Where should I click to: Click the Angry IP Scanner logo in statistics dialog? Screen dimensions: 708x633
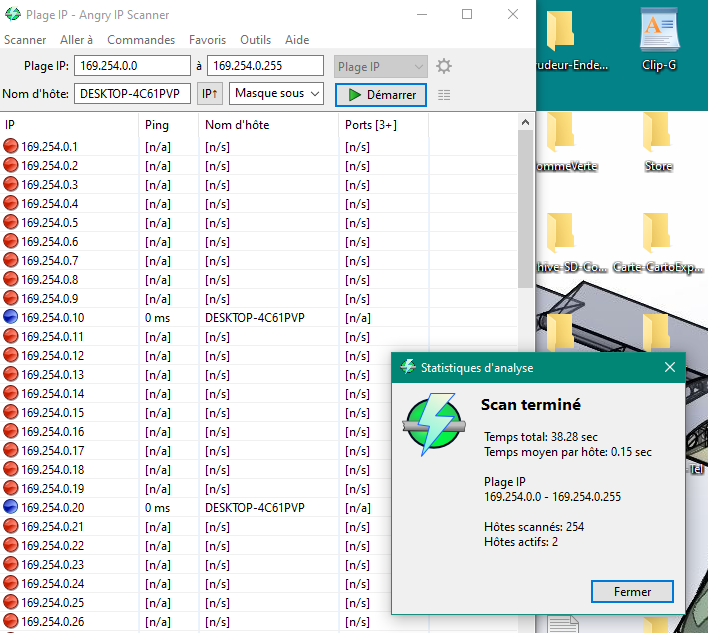click(x=434, y=424)
